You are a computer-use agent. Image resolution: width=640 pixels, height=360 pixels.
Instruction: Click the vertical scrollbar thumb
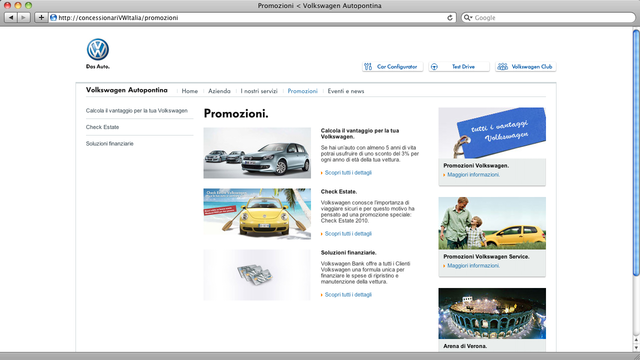coord(636,153)
